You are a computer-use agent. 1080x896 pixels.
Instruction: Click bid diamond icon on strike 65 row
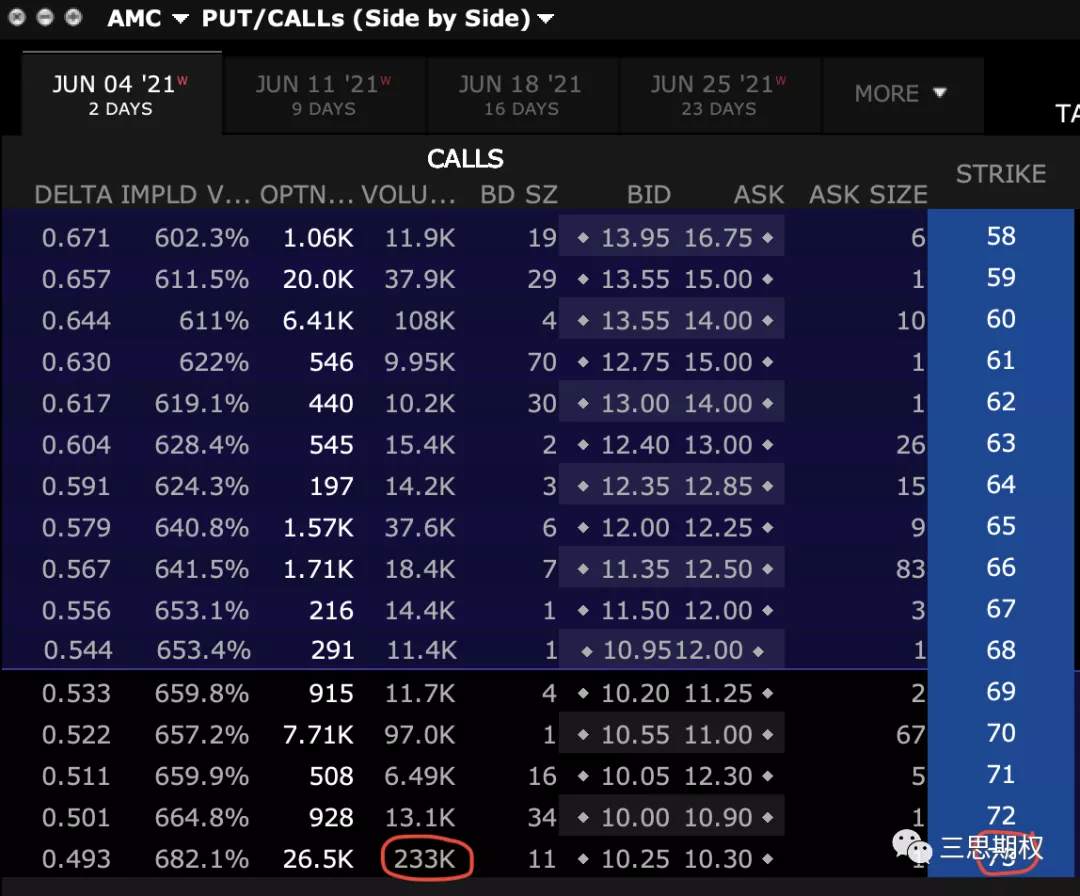pyautogui.click(x=583, y=528)
